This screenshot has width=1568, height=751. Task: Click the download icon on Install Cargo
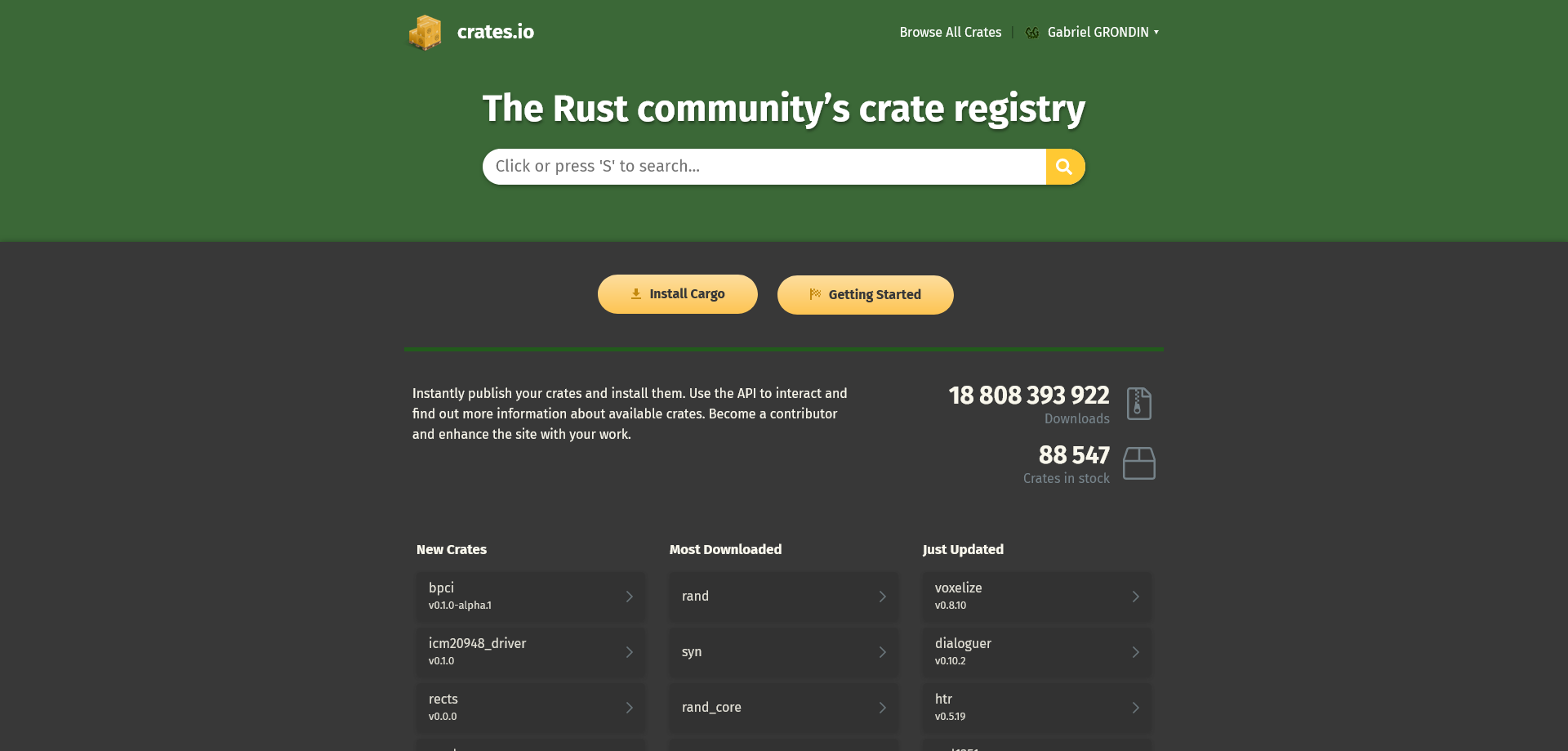(635, 293)
